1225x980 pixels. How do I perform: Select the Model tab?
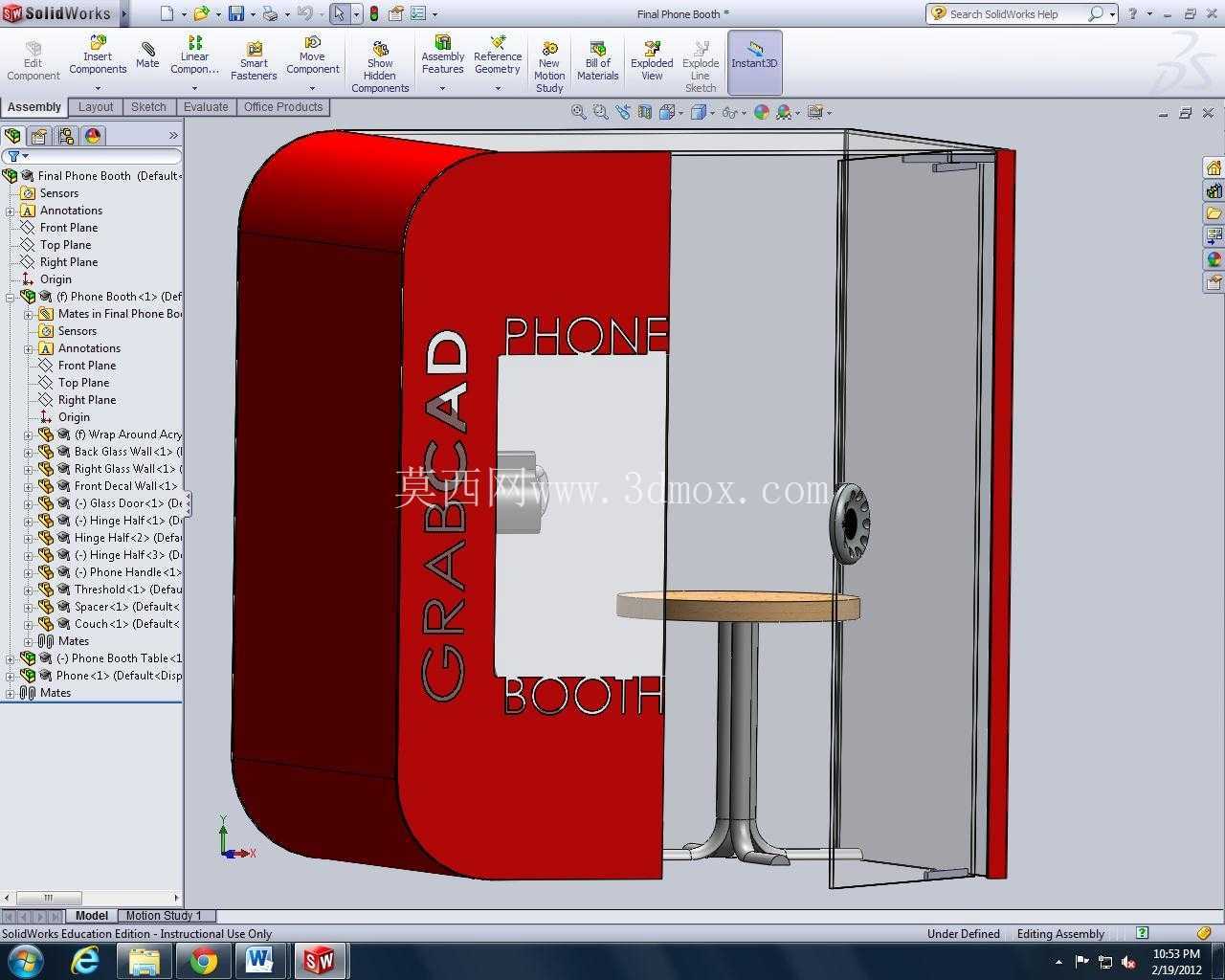92,916
